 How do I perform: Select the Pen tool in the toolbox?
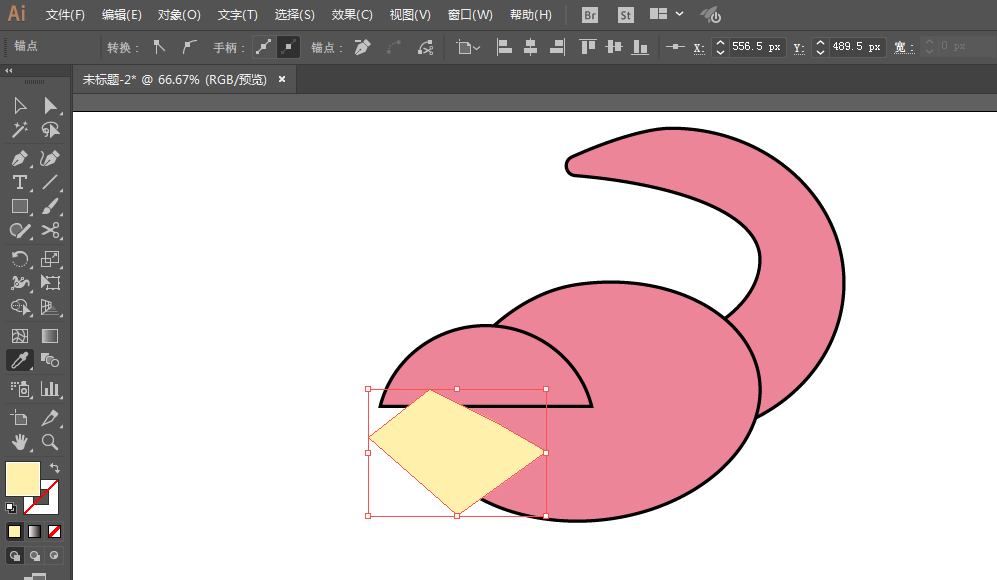click(x=20, y=158)
